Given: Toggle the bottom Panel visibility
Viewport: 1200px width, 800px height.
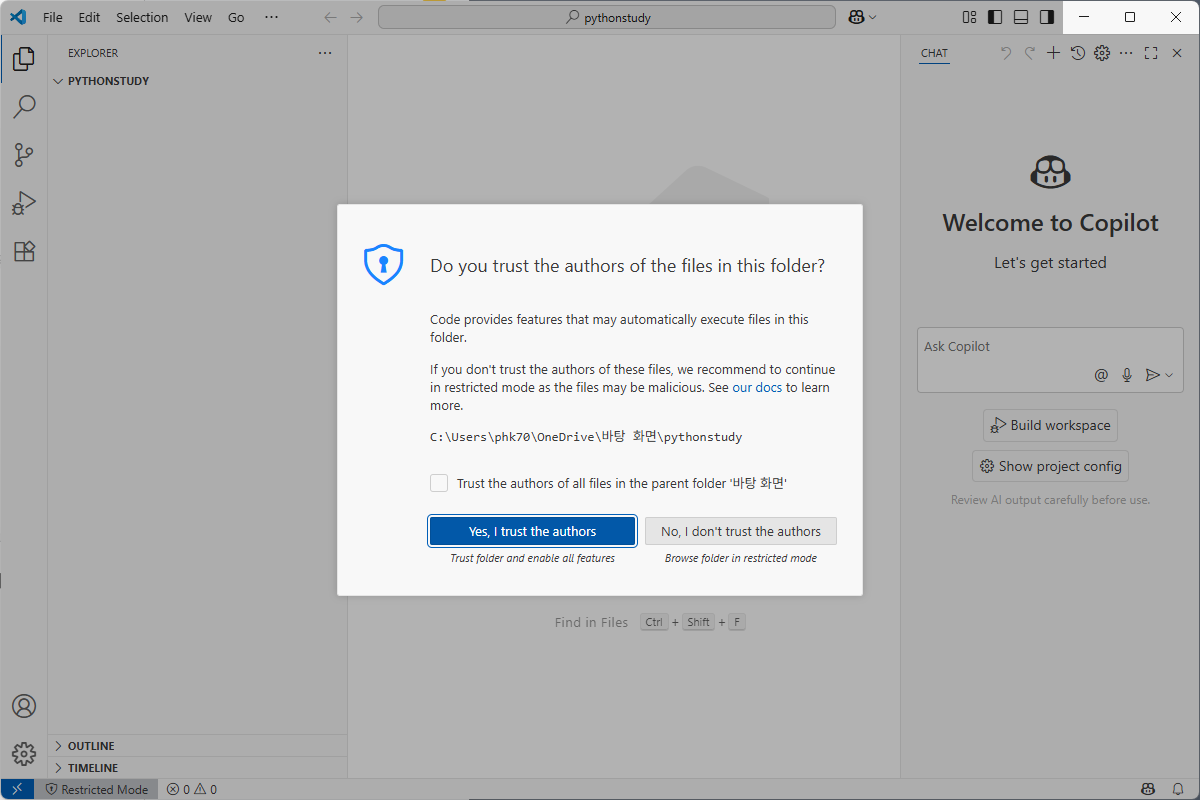Looking at the screenshot, I should [x=1021, y=17].
